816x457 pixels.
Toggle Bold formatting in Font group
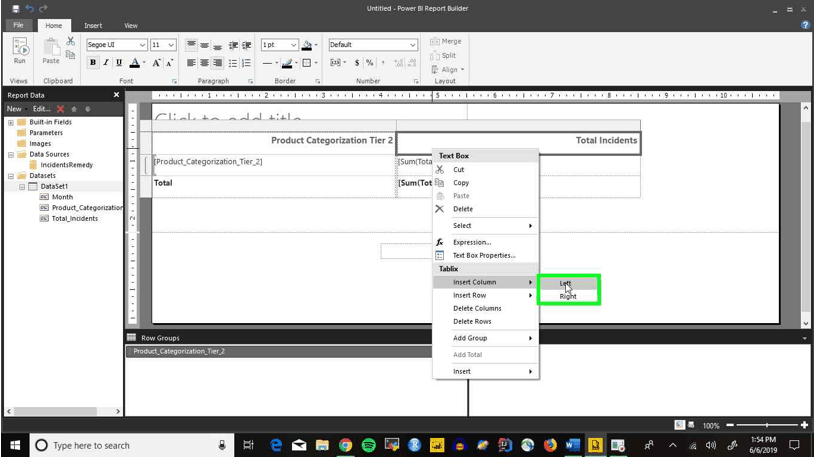pyautogui.click(x=93, y=62)
